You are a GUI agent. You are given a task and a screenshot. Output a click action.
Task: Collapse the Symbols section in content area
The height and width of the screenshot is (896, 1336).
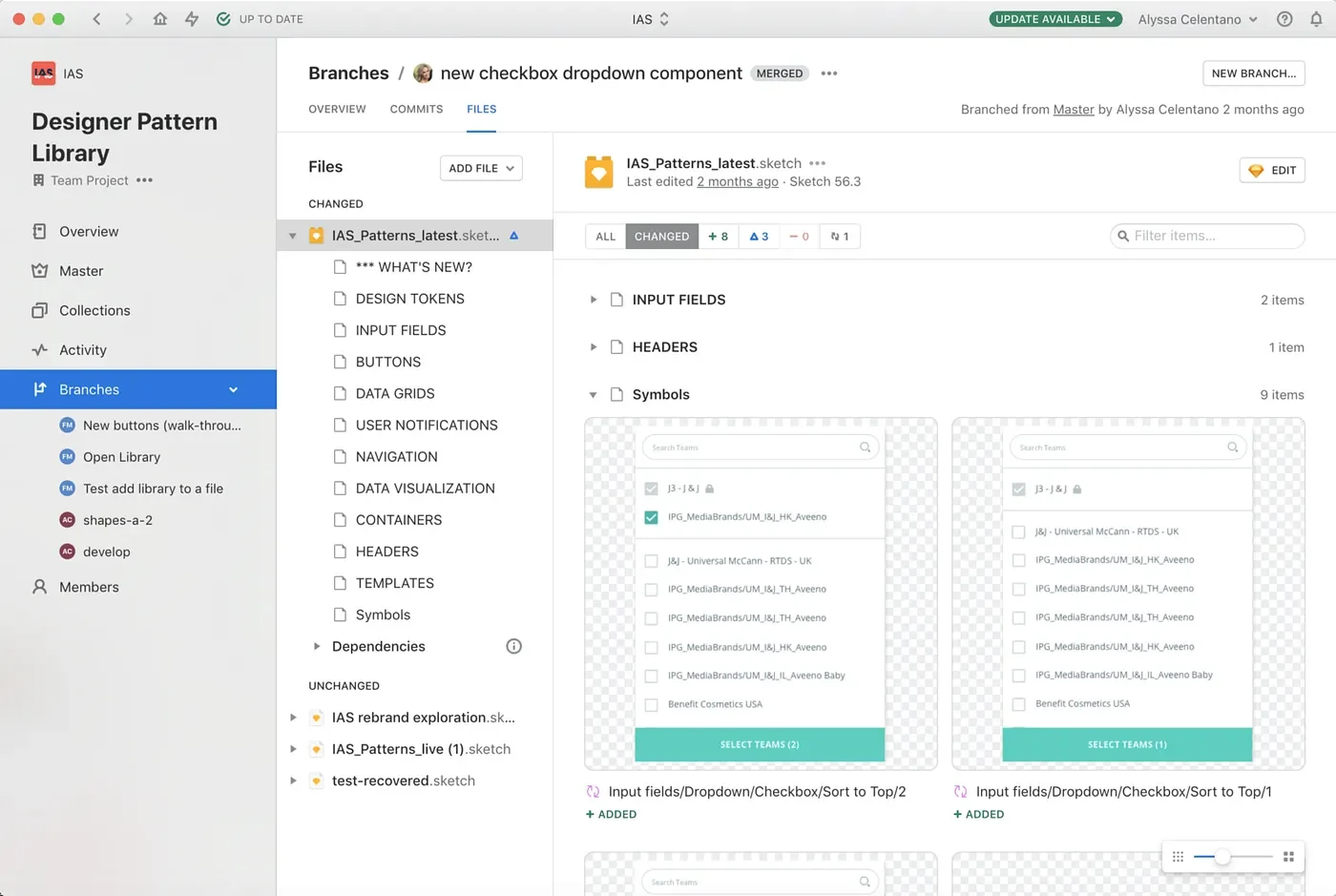tap(594, 395)
